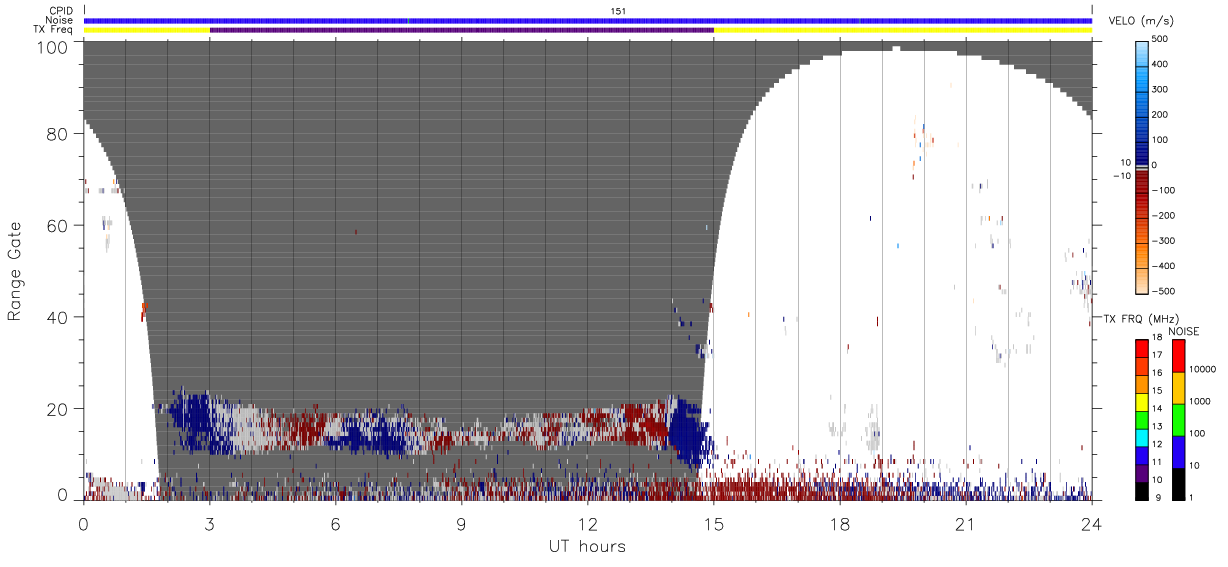1228x567 pixels.
Task: Click the 300 tick label on velocity colorbar
Action: 1162,89
